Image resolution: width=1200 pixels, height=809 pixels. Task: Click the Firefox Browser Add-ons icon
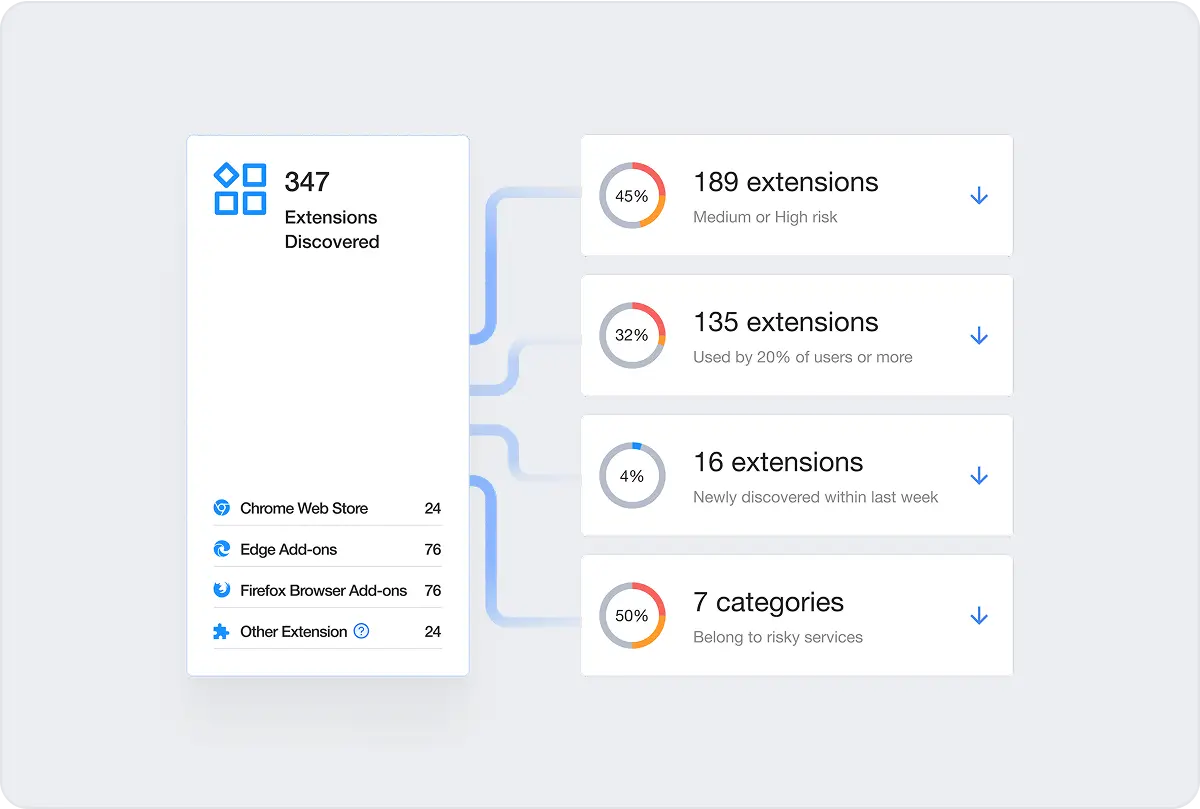[222, 590]
